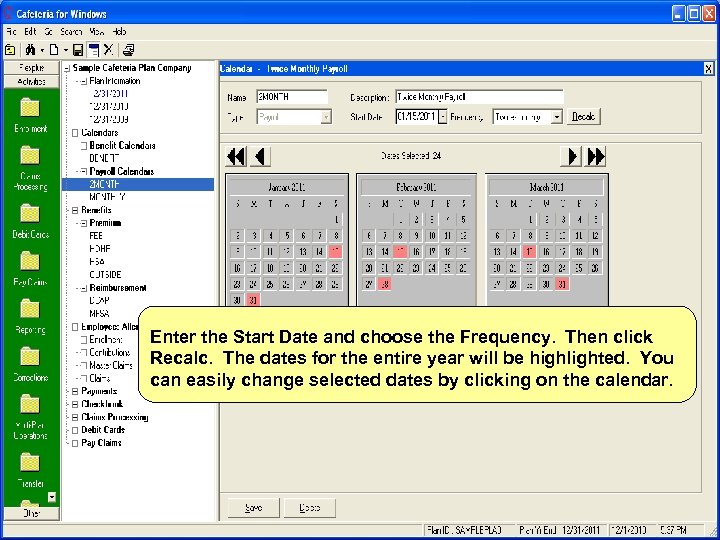Click the floppy disk save icon
The width and height of the screenshot is (720, 540).
pyautogui.click(x=79, y=50)
